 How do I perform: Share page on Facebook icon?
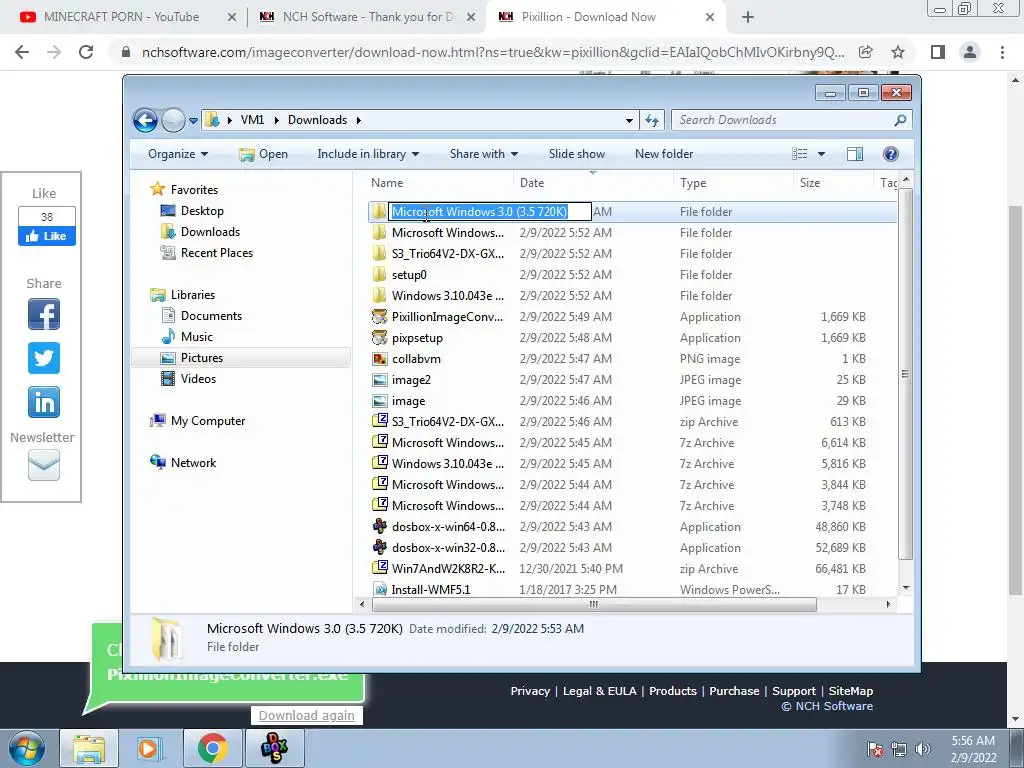44,314
